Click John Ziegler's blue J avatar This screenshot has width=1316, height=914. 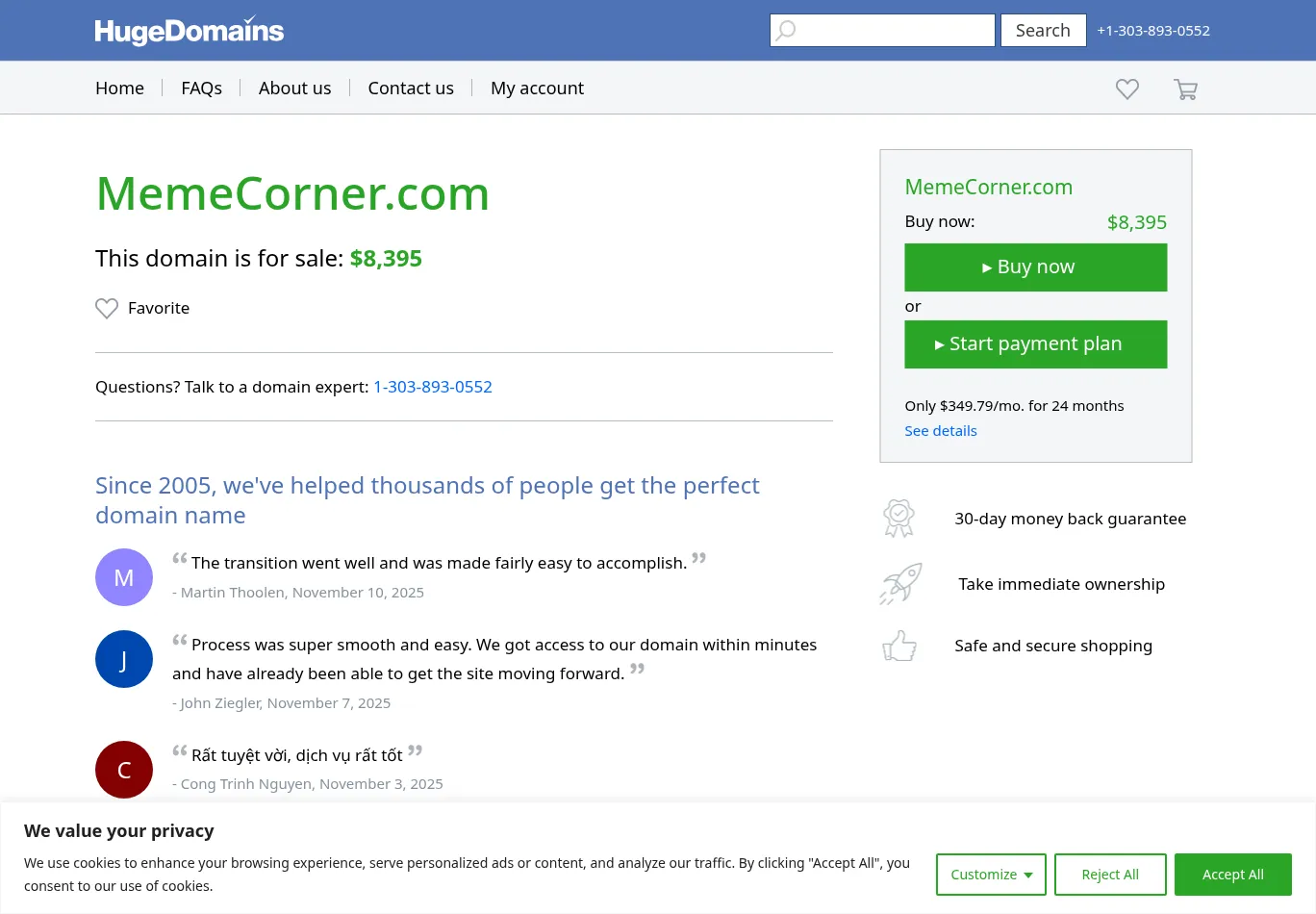pyautogui.click(x=124, y=659)
